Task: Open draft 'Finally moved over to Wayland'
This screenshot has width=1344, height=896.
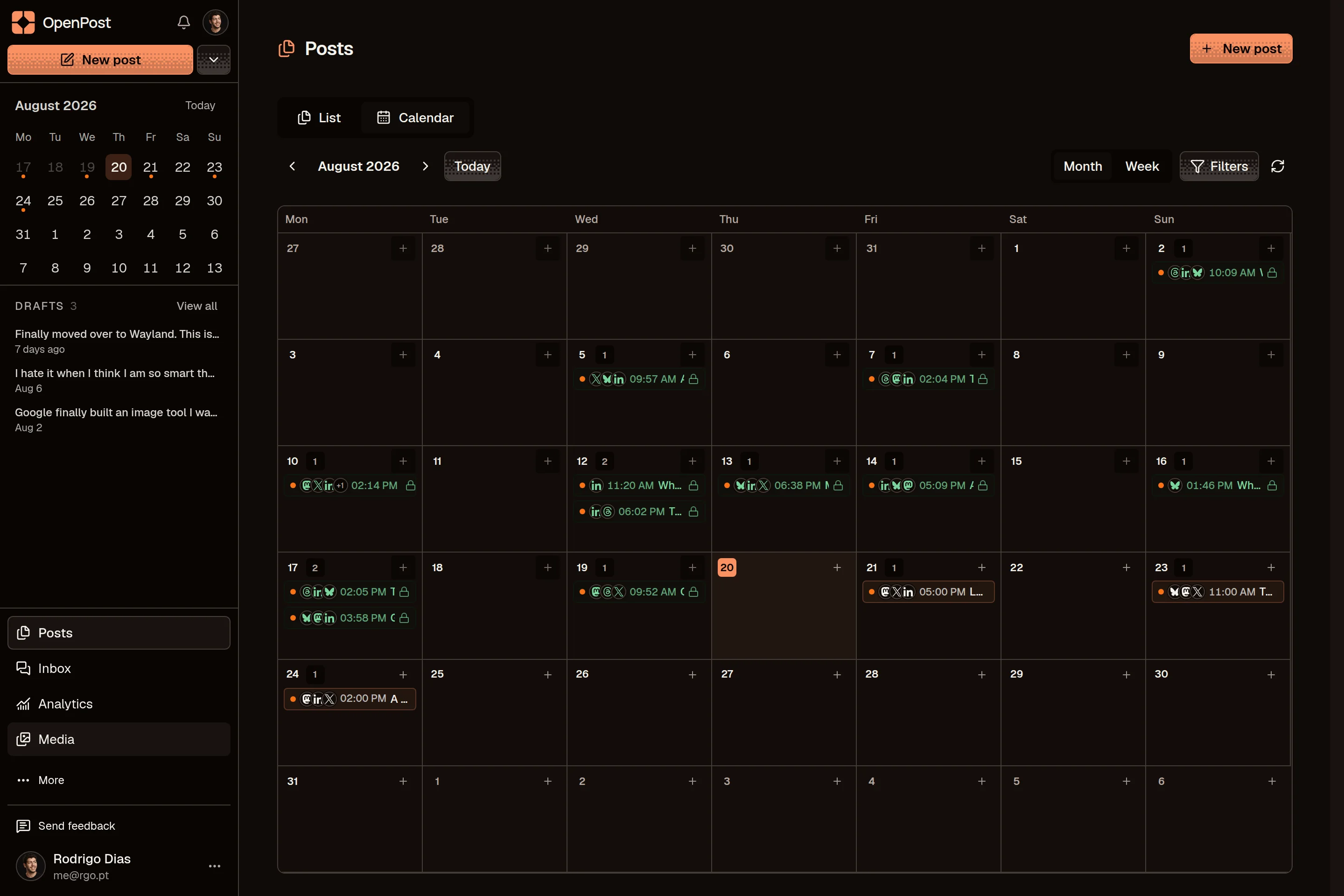Action: [x=118, y=341]
